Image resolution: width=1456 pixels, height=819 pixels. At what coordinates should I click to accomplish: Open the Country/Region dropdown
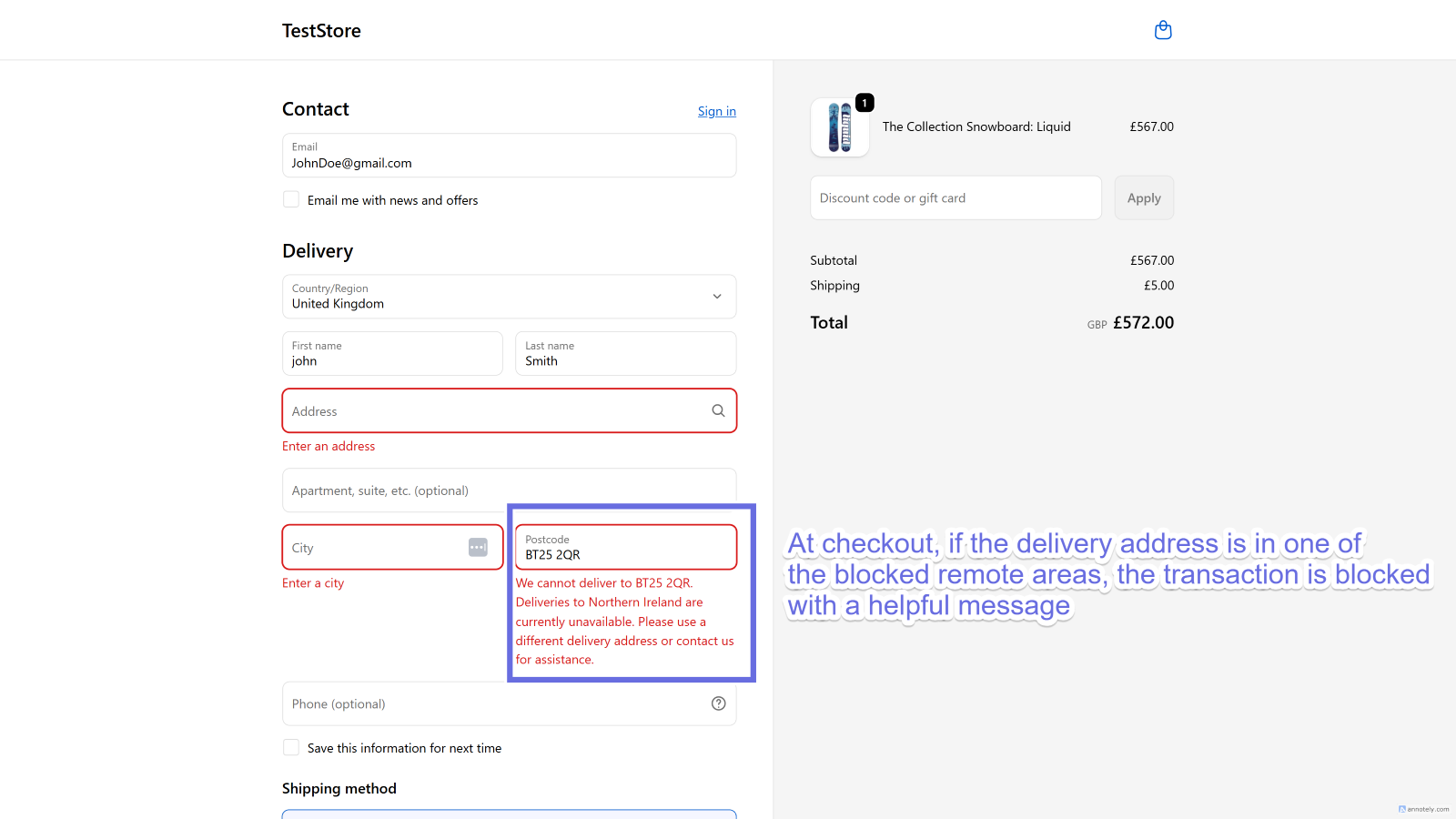click(510, 297)
